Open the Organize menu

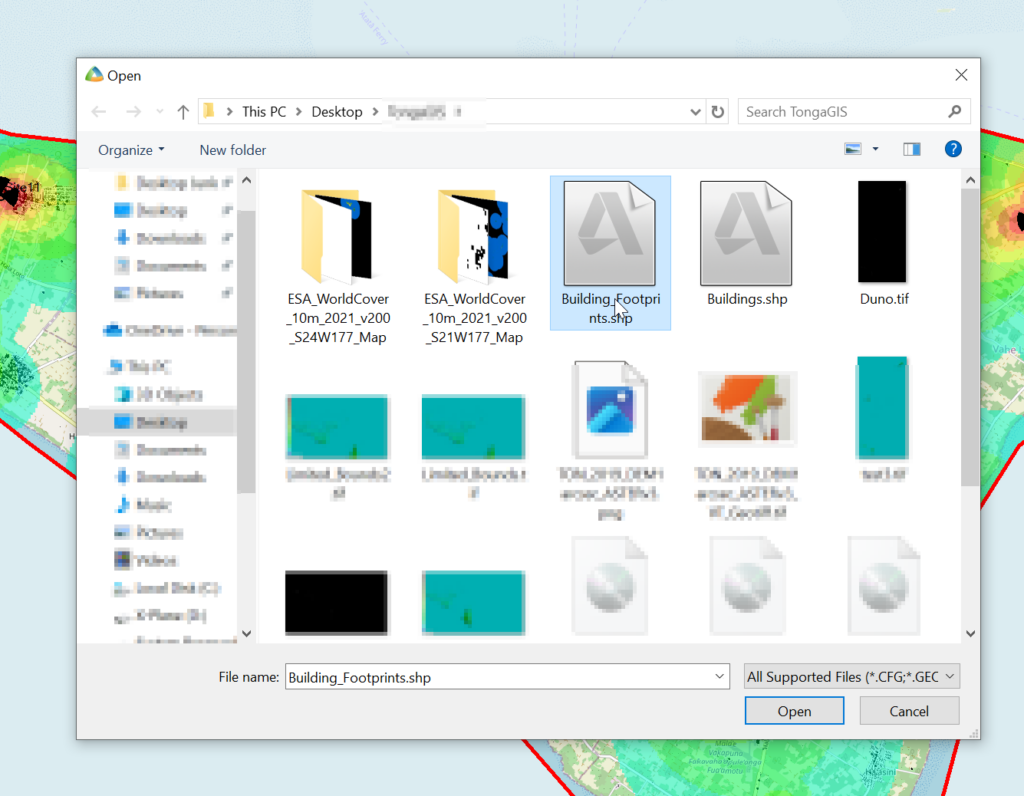pos(131,150)
